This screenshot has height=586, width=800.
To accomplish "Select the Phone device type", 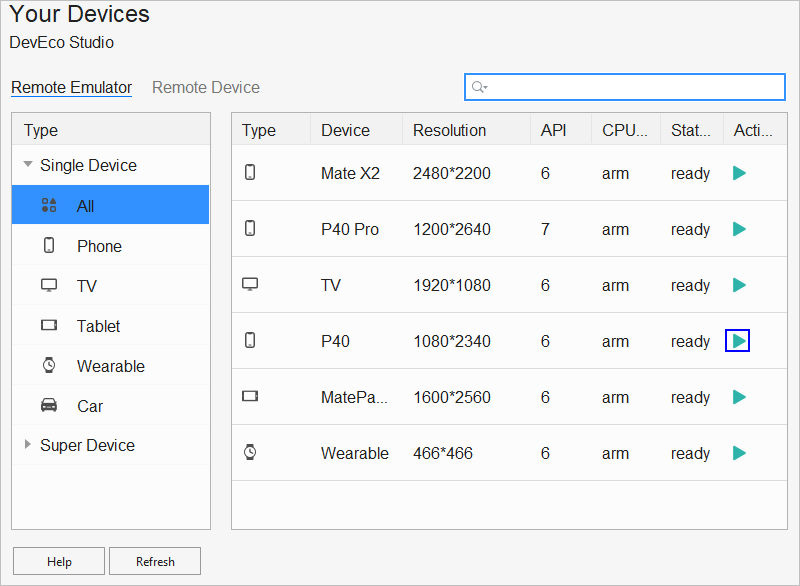I will 99,246.
